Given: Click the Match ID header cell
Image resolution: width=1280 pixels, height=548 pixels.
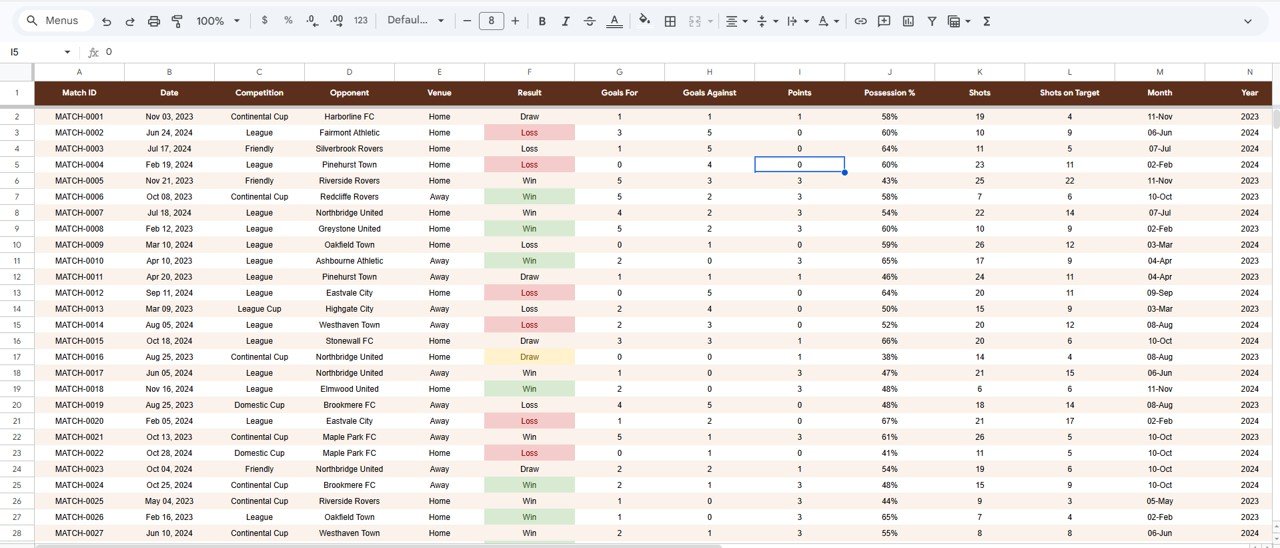Looking at the screenshot, I should click(x=79, y=93).
